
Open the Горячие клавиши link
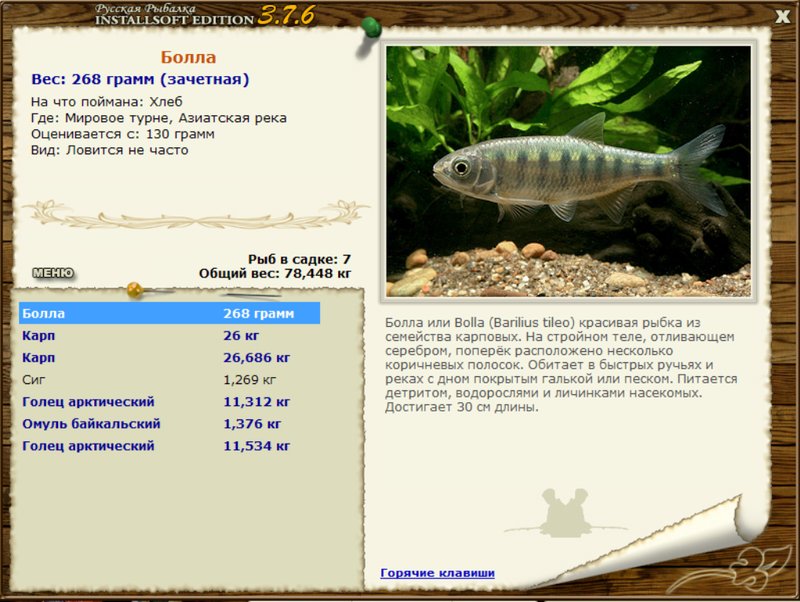click(437, 573)
